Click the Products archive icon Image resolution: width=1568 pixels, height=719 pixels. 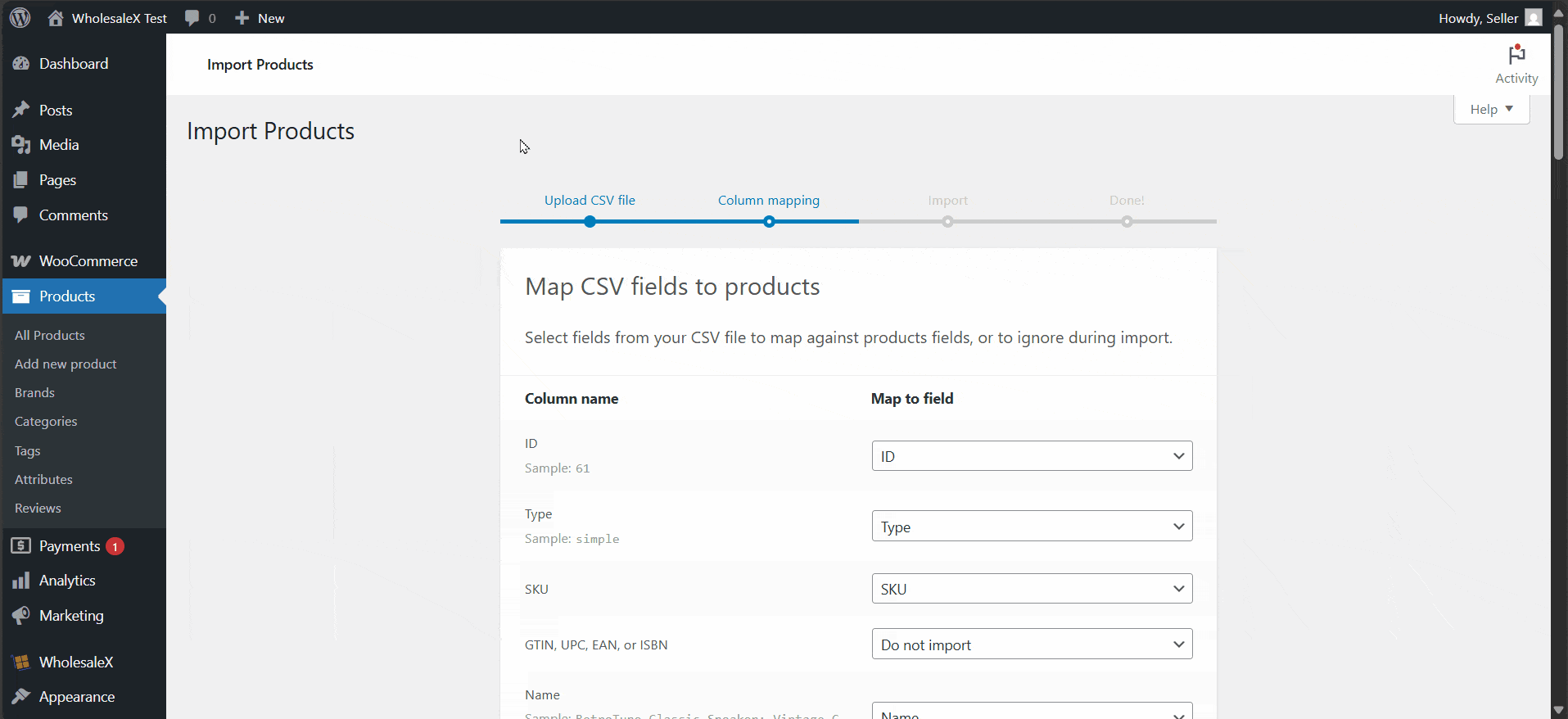click(21, 296)
